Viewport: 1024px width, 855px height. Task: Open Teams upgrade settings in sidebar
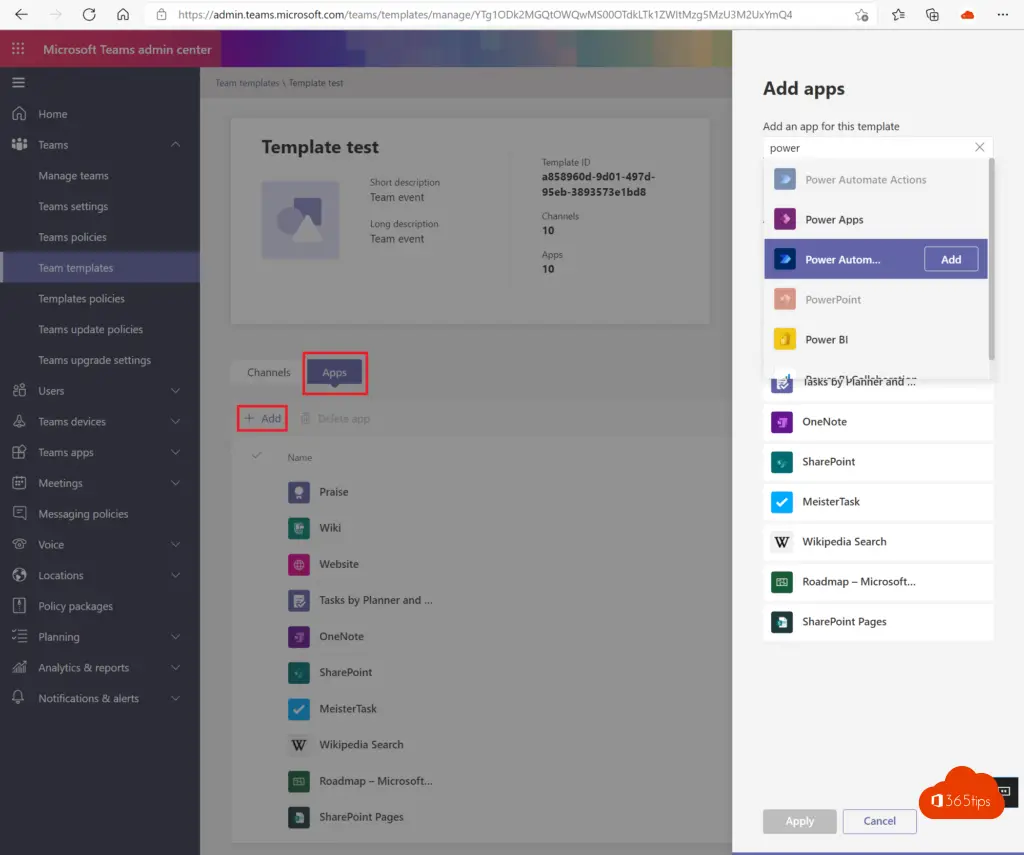[x=94, y=359]
